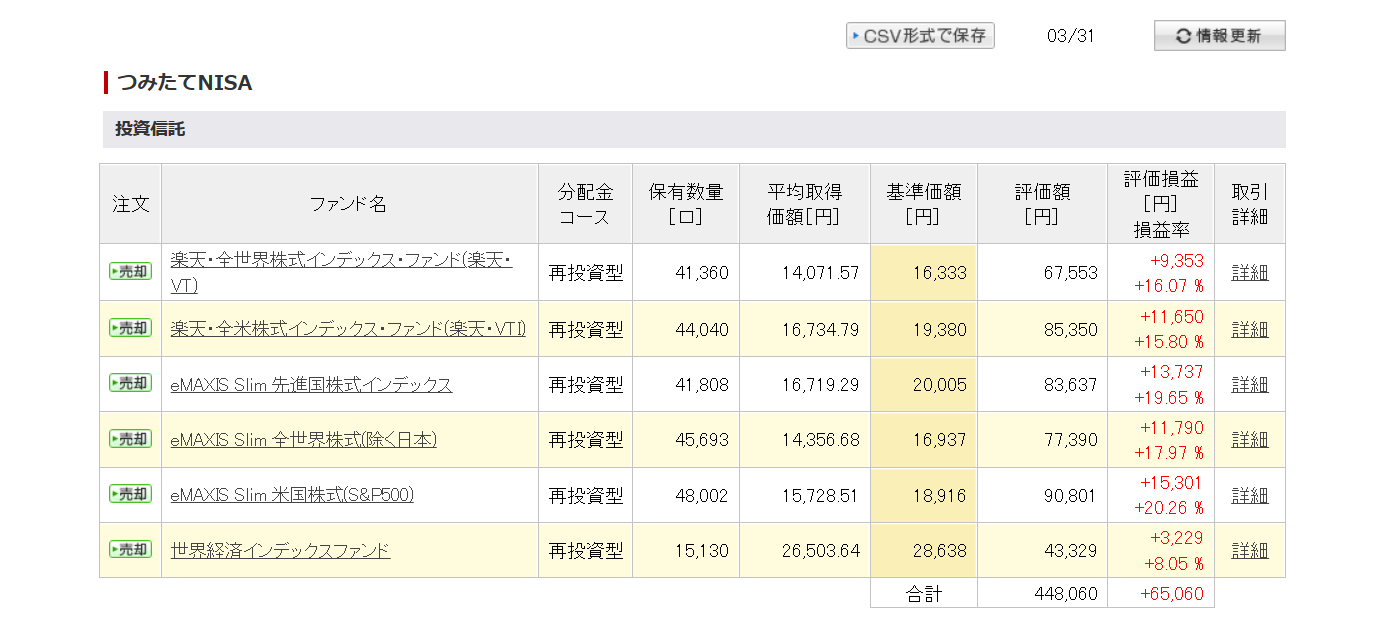Viewport: 1381px width, 633px height.
Task: Select the 基準価額 column header
Action: tap(924, 204)
